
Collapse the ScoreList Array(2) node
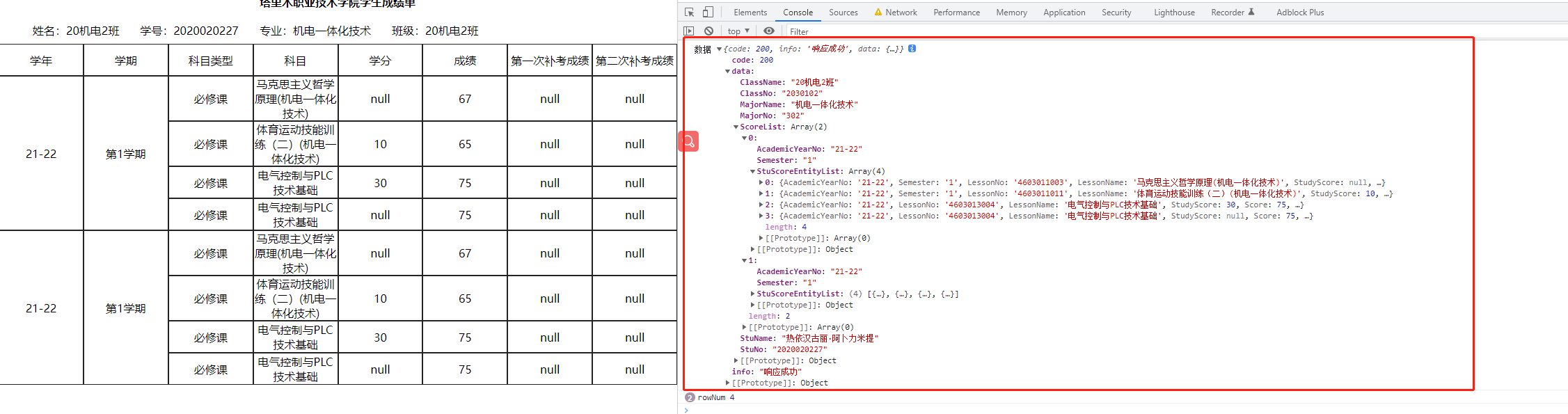tap(736, 127)
